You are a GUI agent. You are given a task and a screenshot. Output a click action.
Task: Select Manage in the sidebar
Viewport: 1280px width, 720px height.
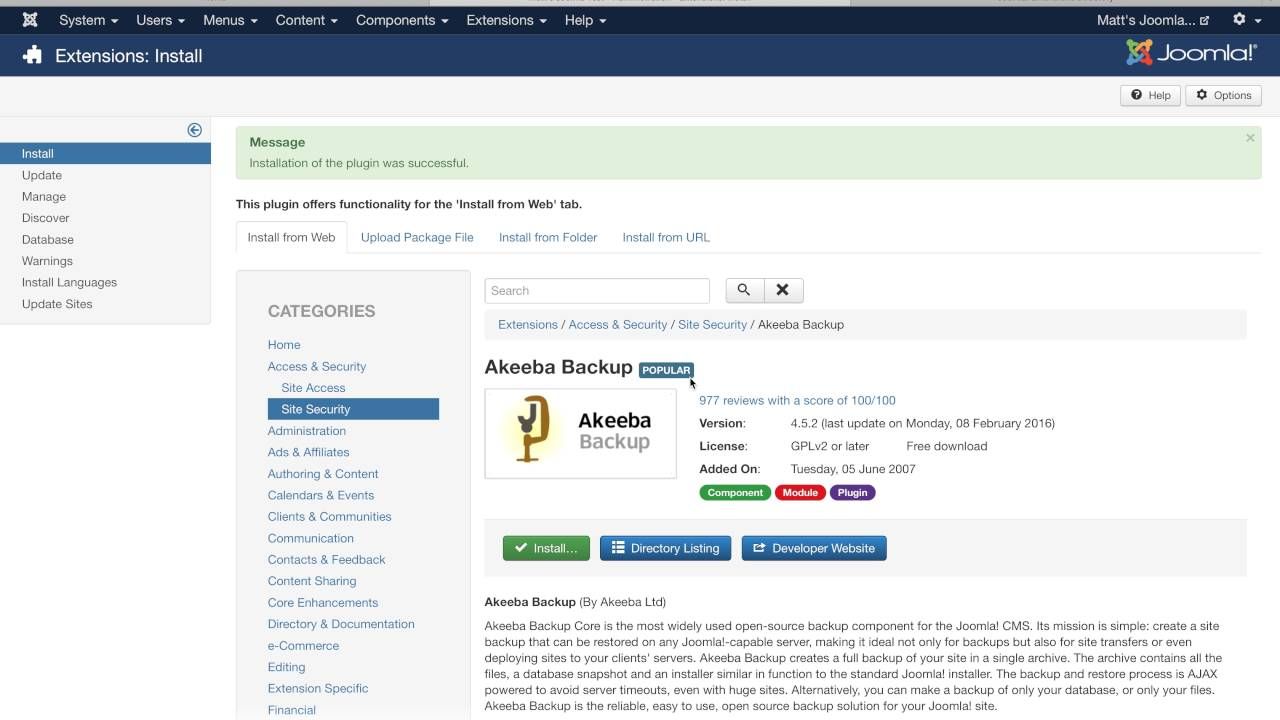pyautogui.click(x=44, y=196)
